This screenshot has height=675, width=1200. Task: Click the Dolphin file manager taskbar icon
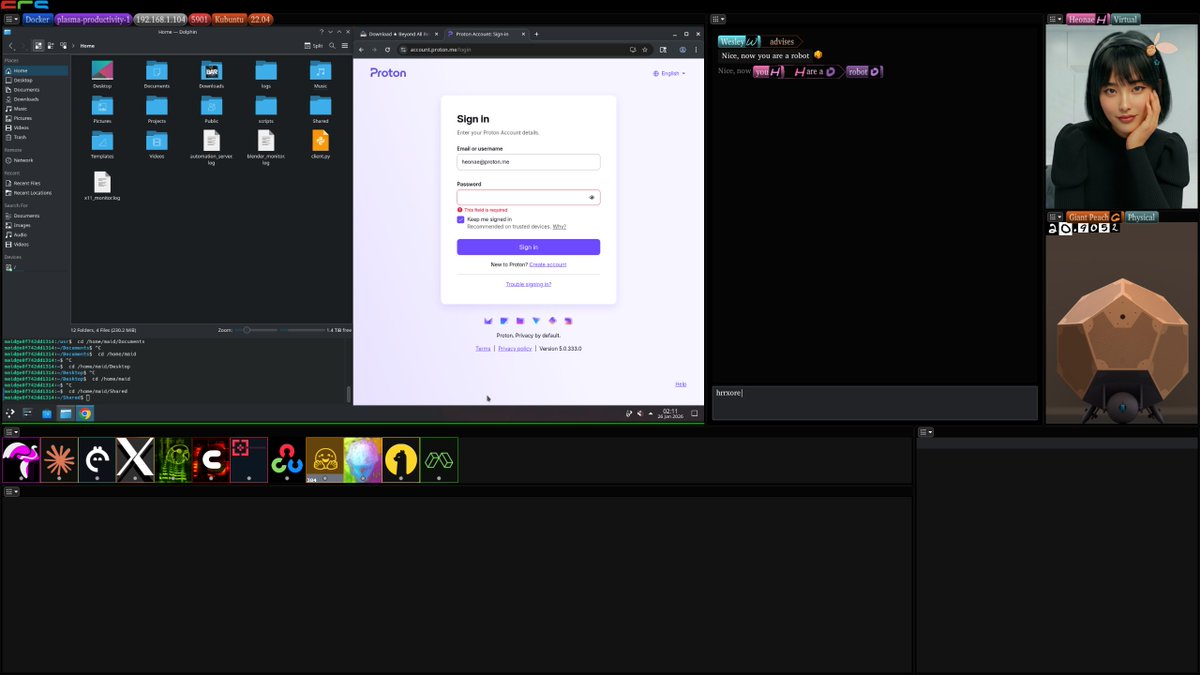coord(65,413)
